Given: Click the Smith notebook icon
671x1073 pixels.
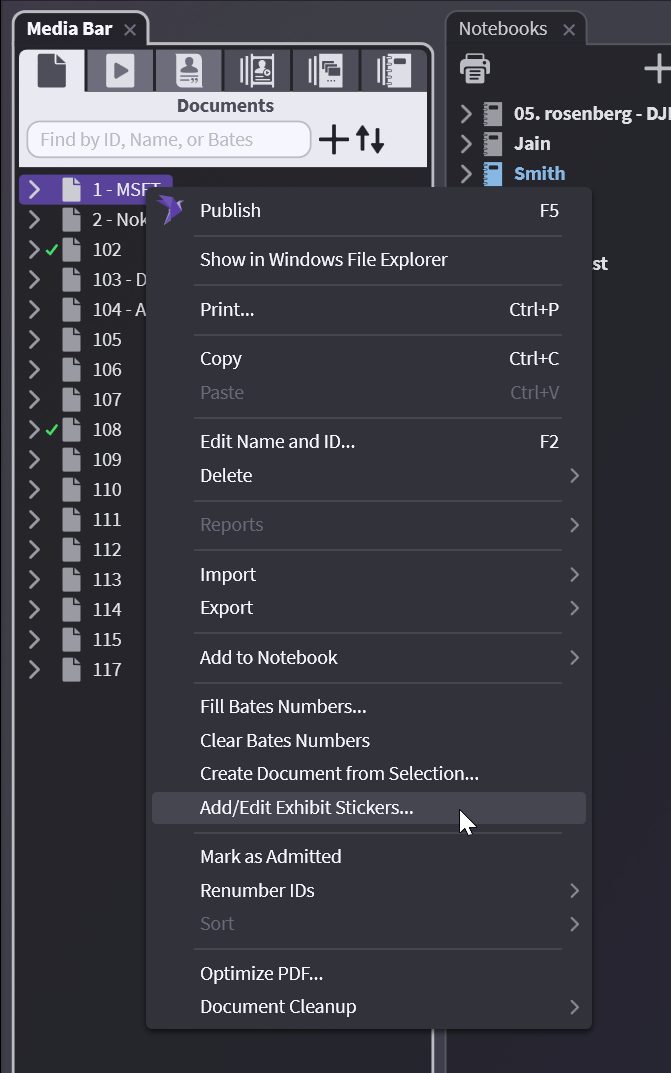Looking at the screenshot, I should point(493,174).
